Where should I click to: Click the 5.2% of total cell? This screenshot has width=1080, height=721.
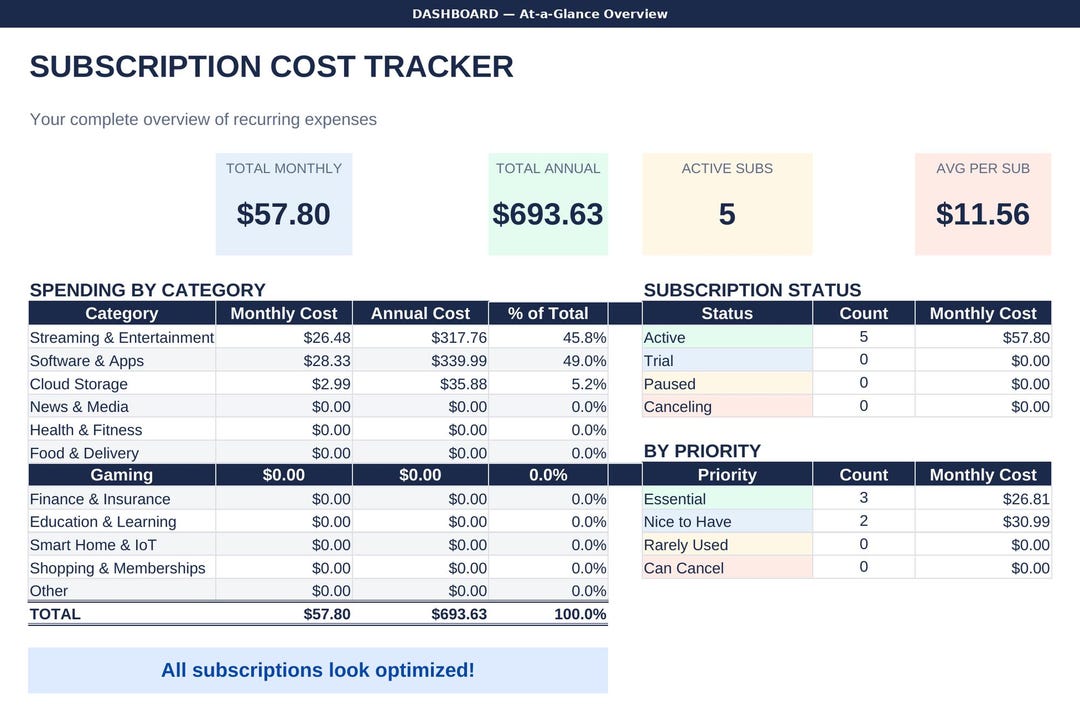click(548, 384)
